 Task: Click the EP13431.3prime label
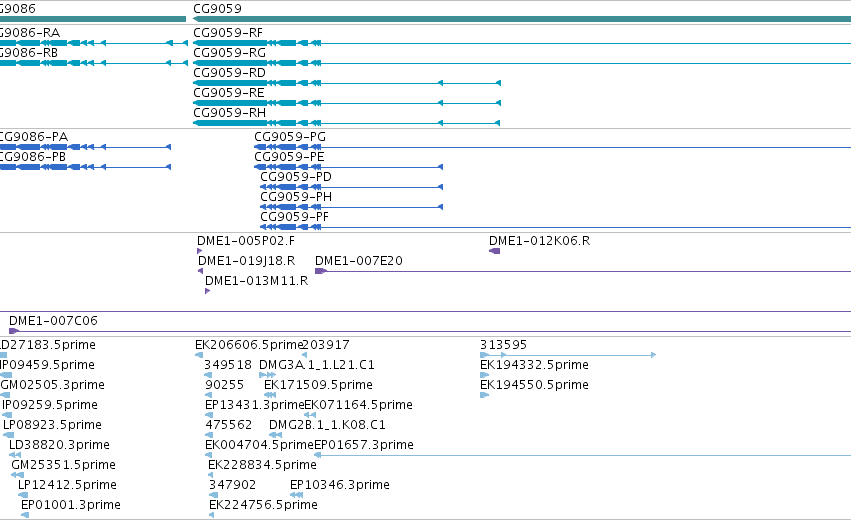pos(255,405)
